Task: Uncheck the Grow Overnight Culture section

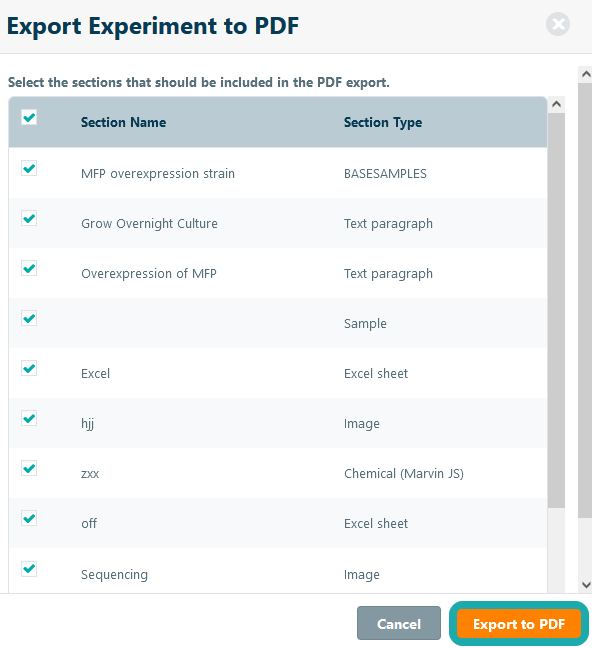Action: 29,218
